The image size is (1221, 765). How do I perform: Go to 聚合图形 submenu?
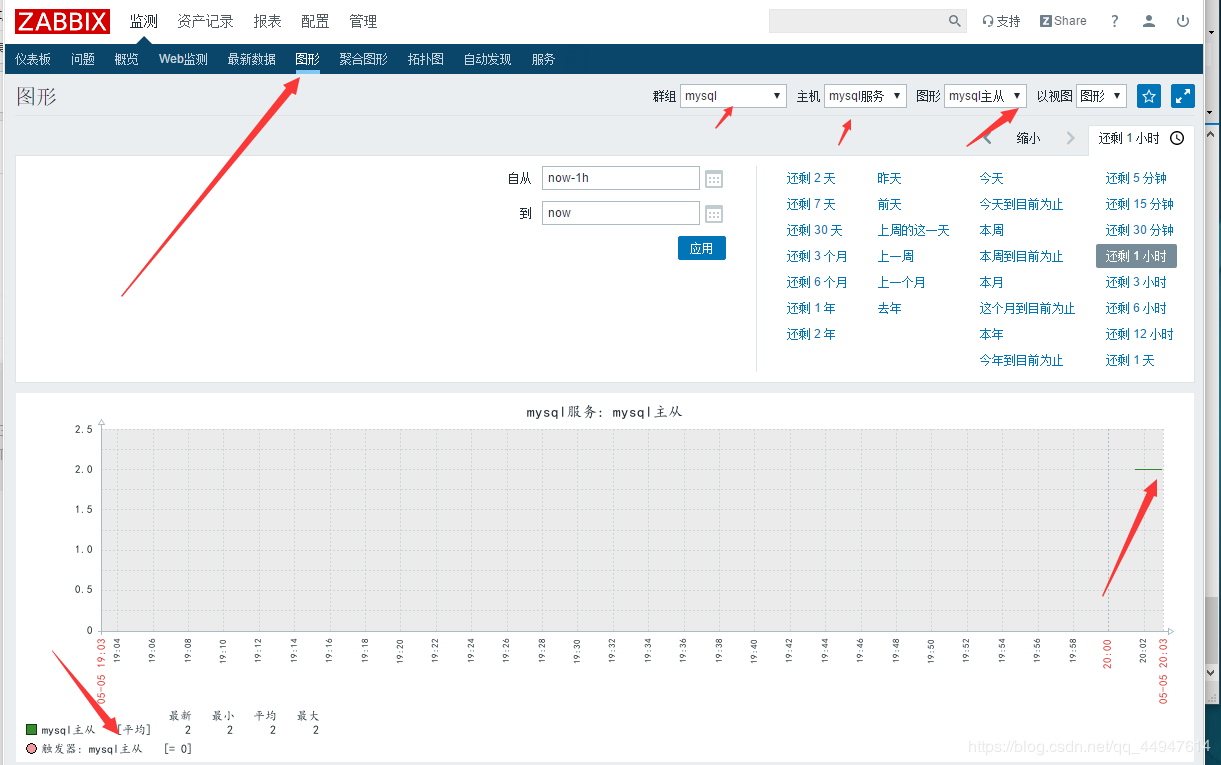[363, 59]
